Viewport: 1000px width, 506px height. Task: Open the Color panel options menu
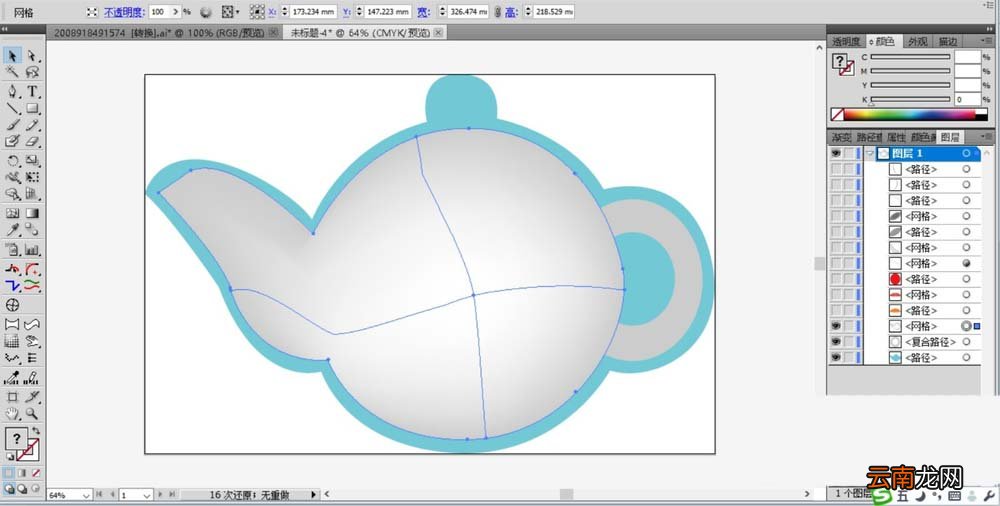pos(986,40)
